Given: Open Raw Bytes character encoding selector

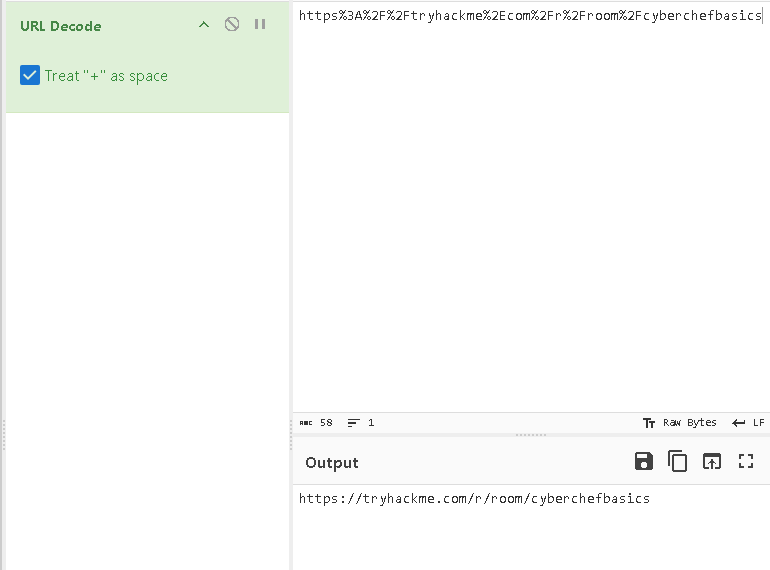Looking at the screenshot, I should [680, 423].
